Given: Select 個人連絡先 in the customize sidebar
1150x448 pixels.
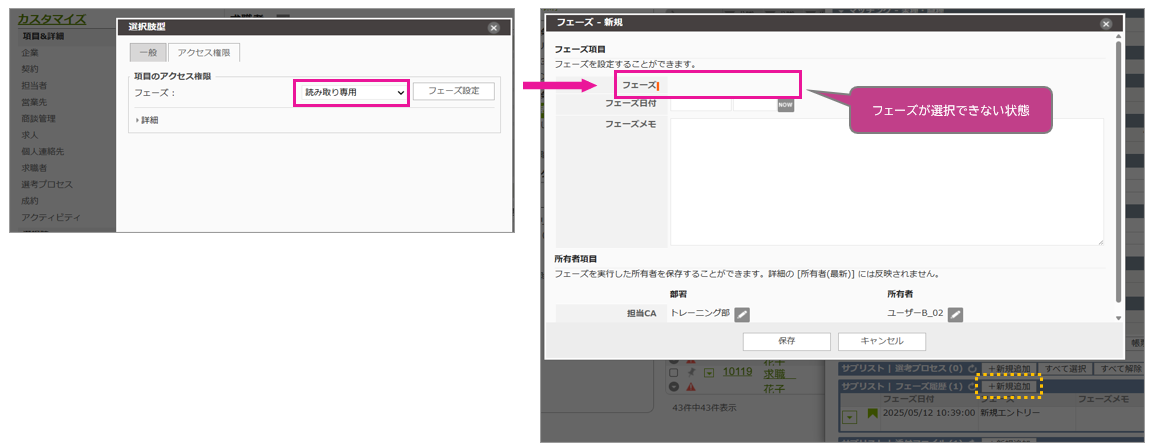Looking at the screenshot, I should coord(43,151).
